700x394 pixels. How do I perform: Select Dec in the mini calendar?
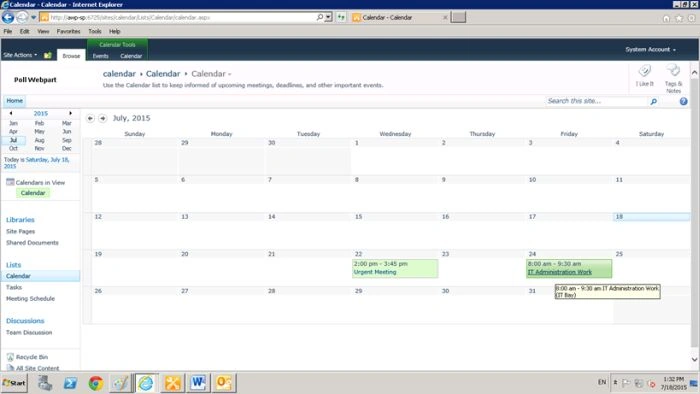pos(67,148)
